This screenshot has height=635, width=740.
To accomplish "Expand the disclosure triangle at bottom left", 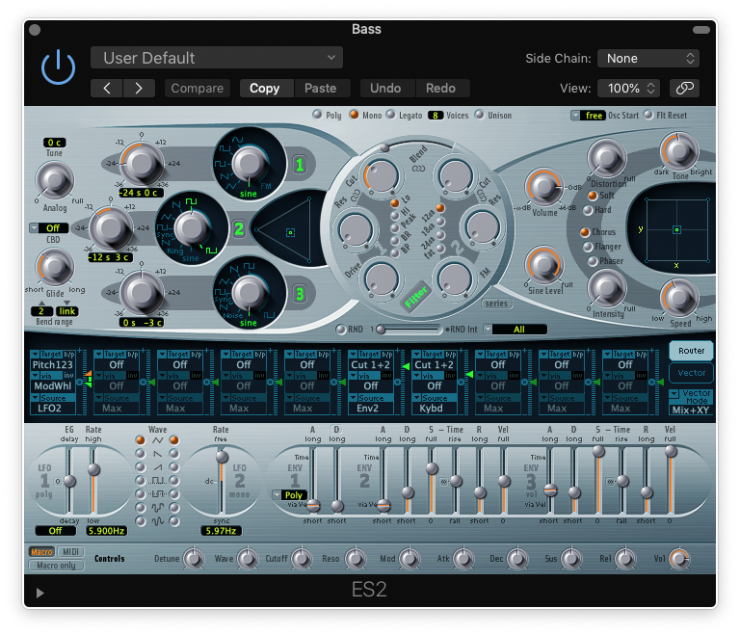I will tap(40, 592).
